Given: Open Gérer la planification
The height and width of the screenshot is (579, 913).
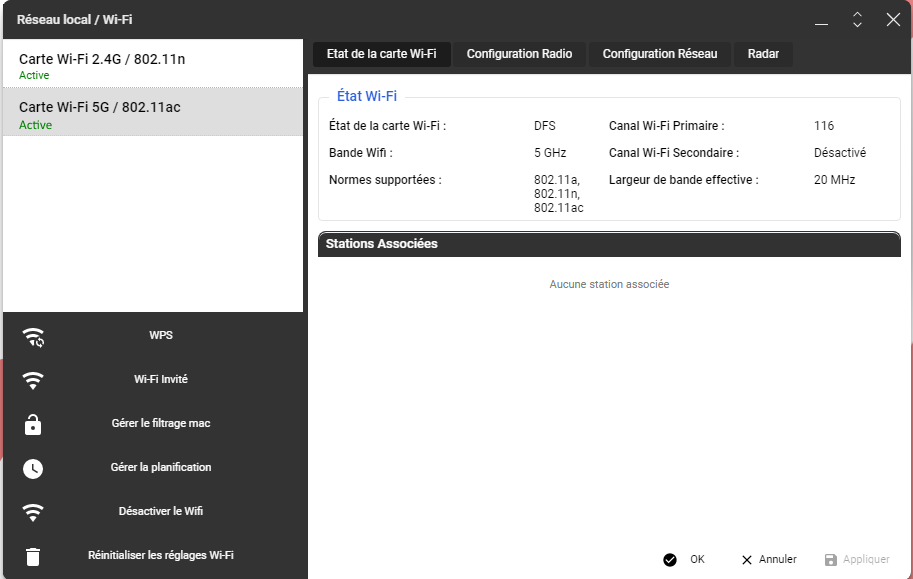Looking at the screenshot, I should pos(161,467).
